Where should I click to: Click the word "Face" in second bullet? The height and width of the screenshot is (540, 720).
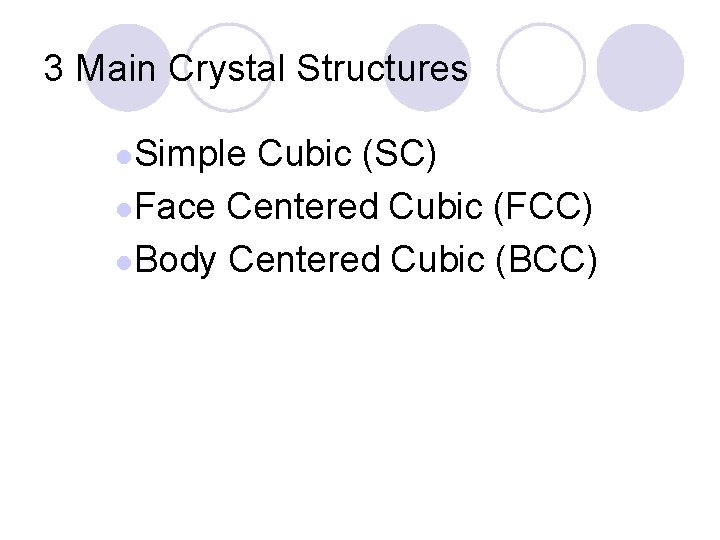click(174, 207)
